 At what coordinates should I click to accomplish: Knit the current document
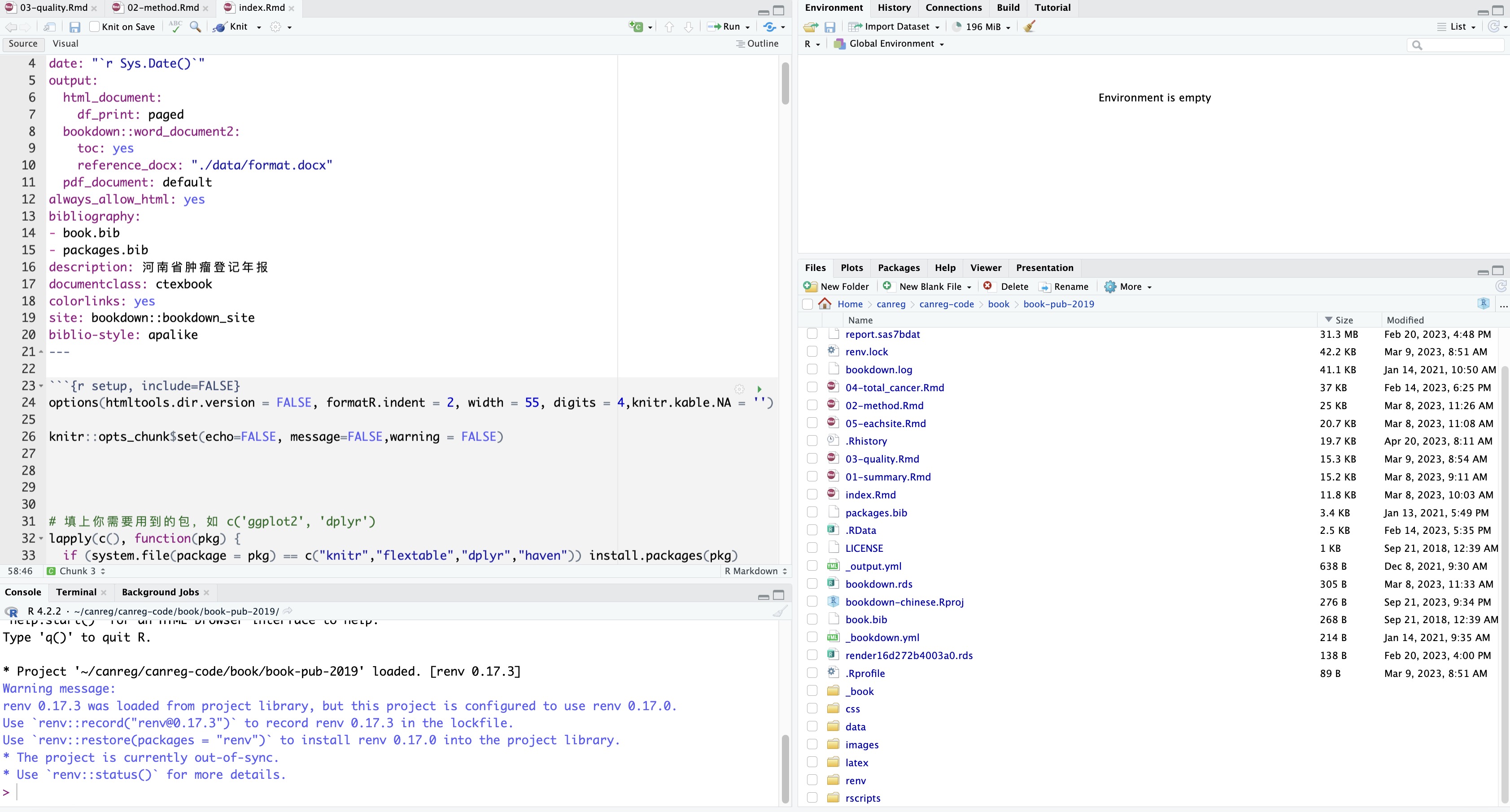231,27
